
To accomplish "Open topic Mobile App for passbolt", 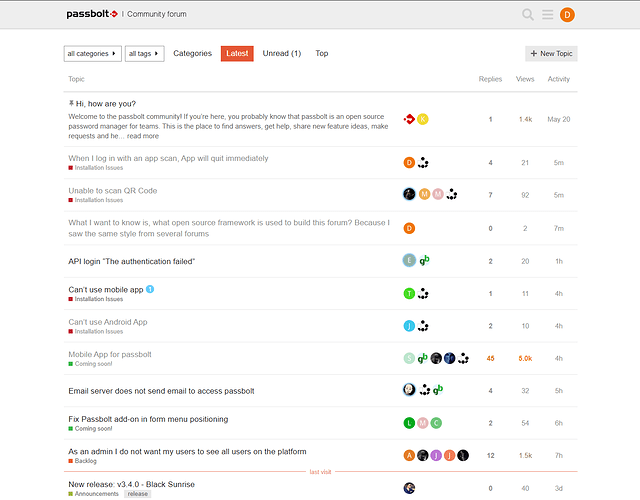I will [x=110, y=354].
